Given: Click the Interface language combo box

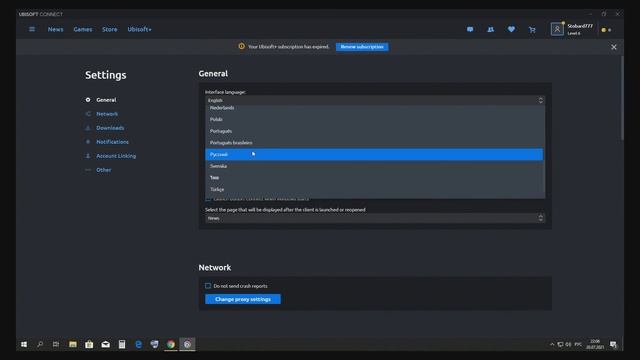Looking at the screenshot, I should click(375, 100).
